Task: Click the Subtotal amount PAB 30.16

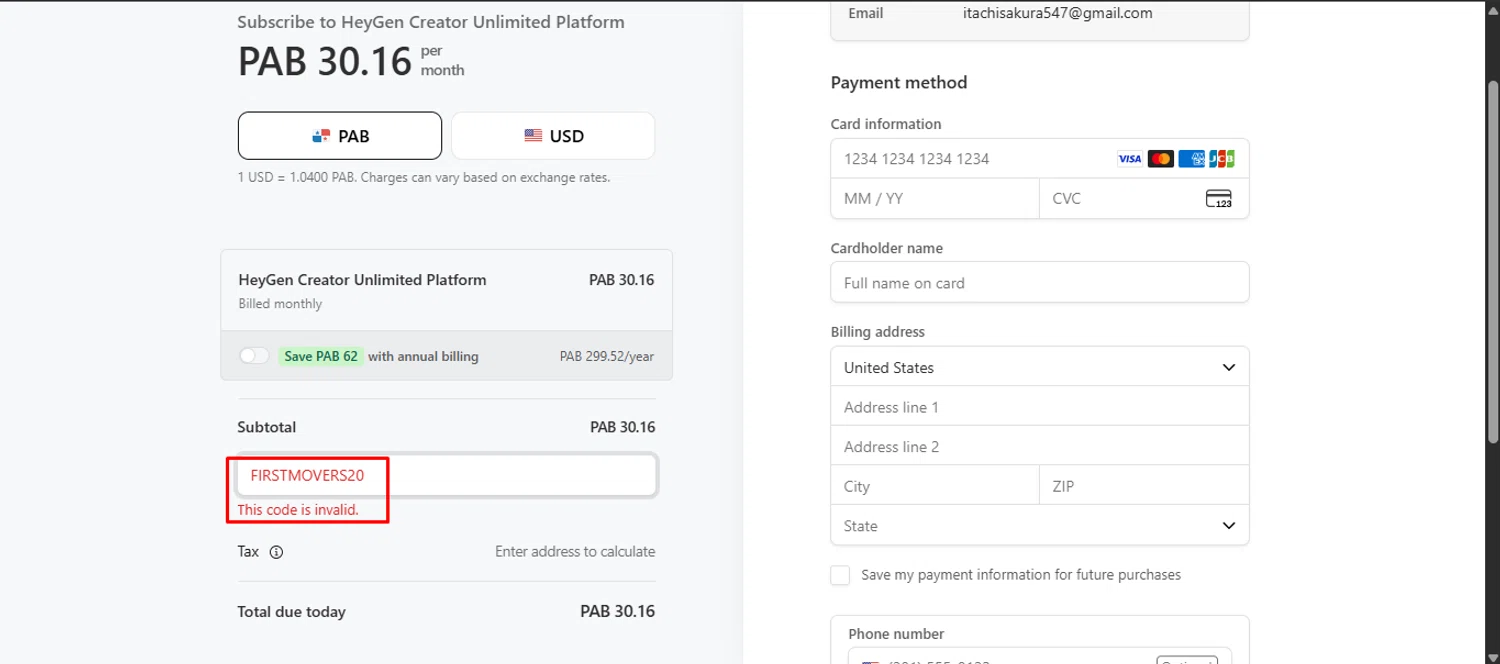Action: [622, 427]
